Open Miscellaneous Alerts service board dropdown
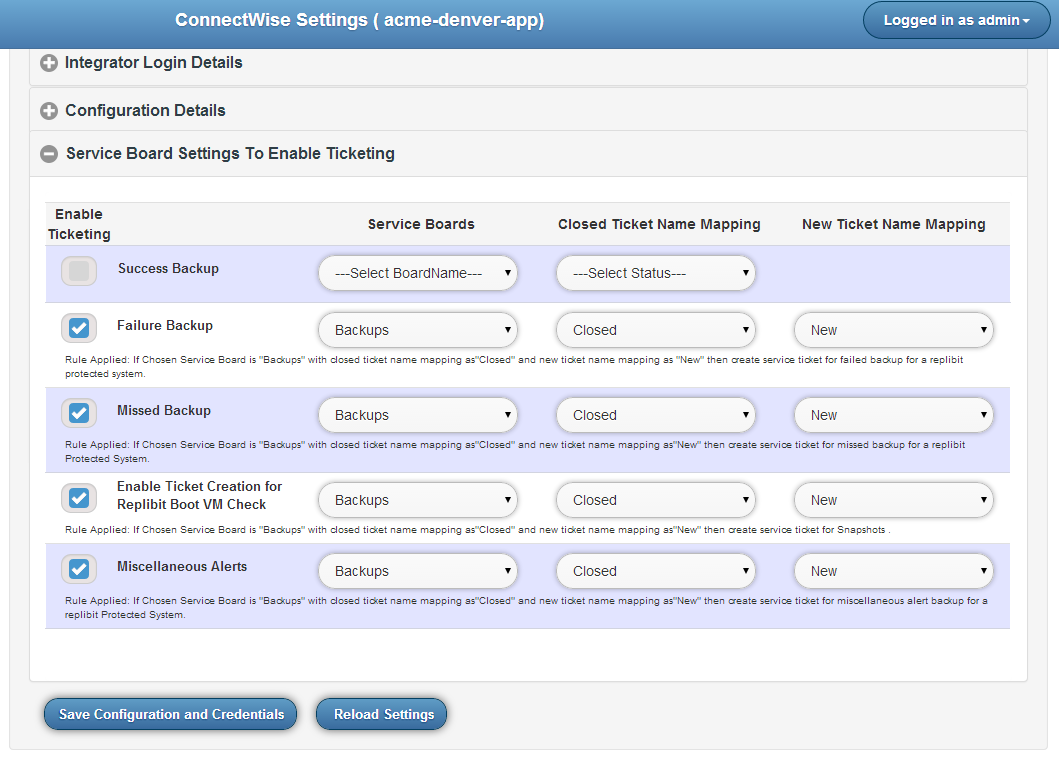The width and height of the screenshot is (1059, 757). [418, 571]
